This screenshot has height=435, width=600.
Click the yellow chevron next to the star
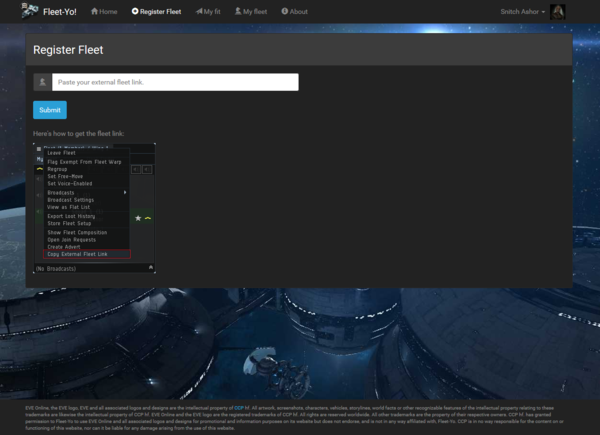(148, 217)
